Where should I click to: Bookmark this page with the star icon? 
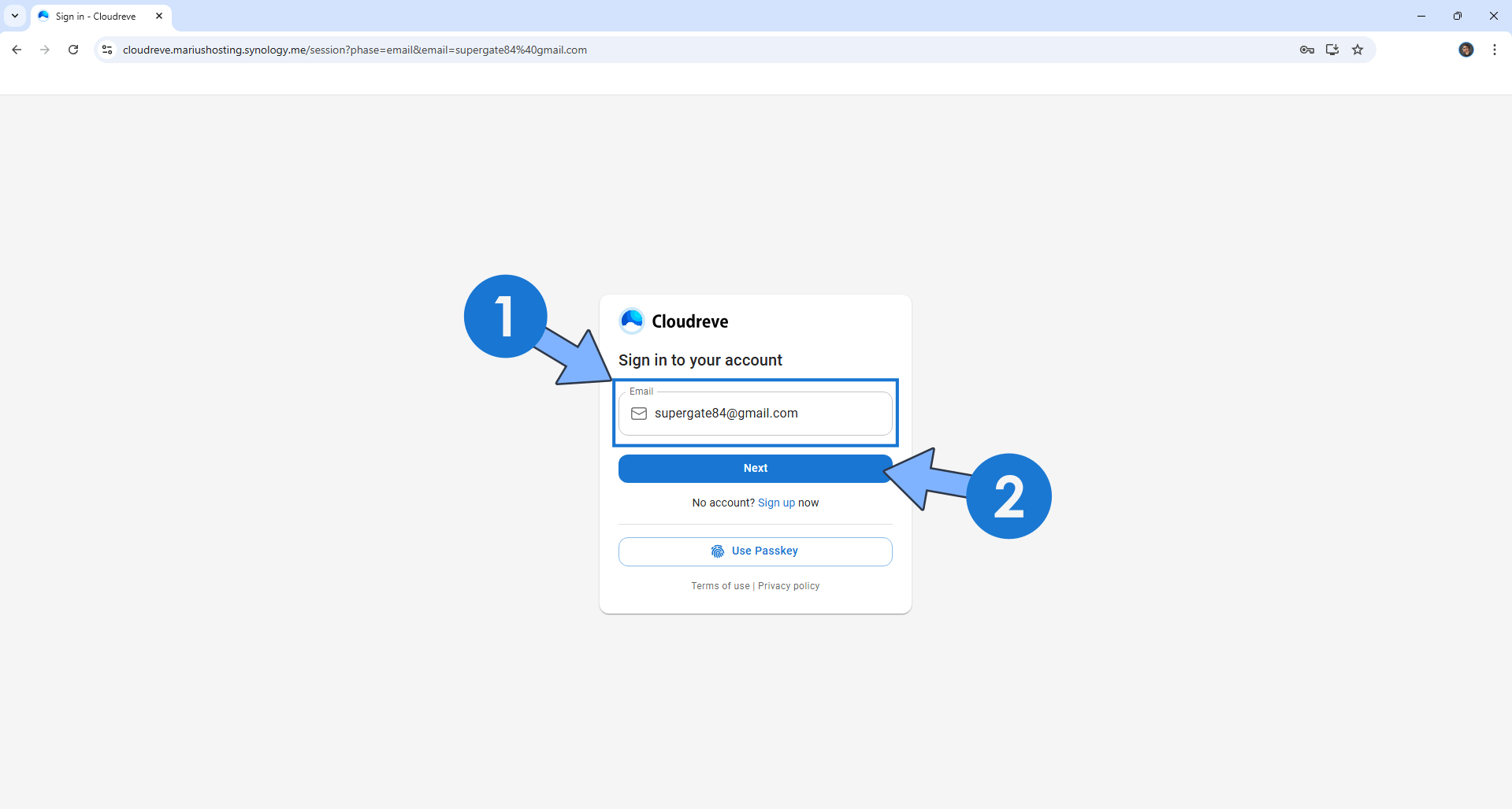pos(1358,50)
